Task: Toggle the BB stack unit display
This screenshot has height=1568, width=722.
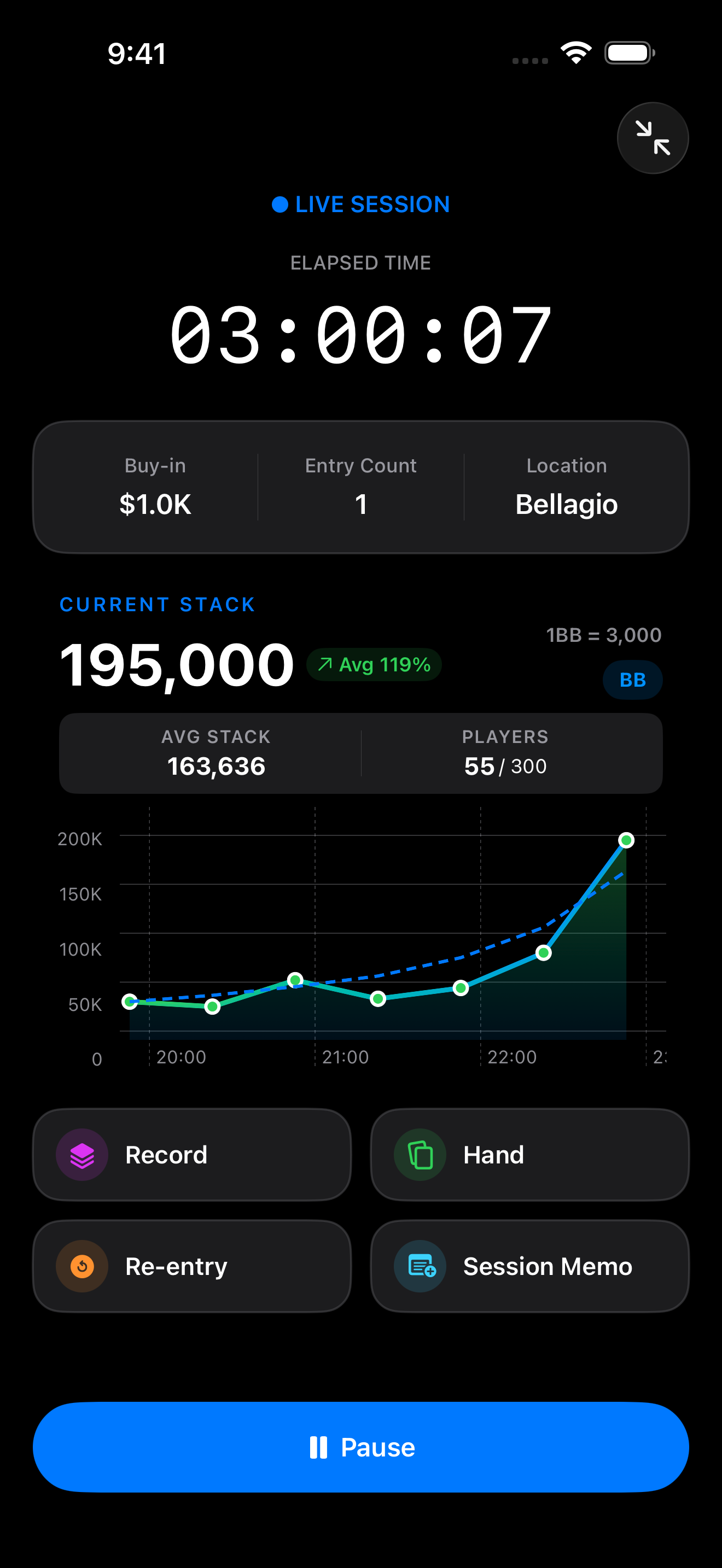Action: 632,680
